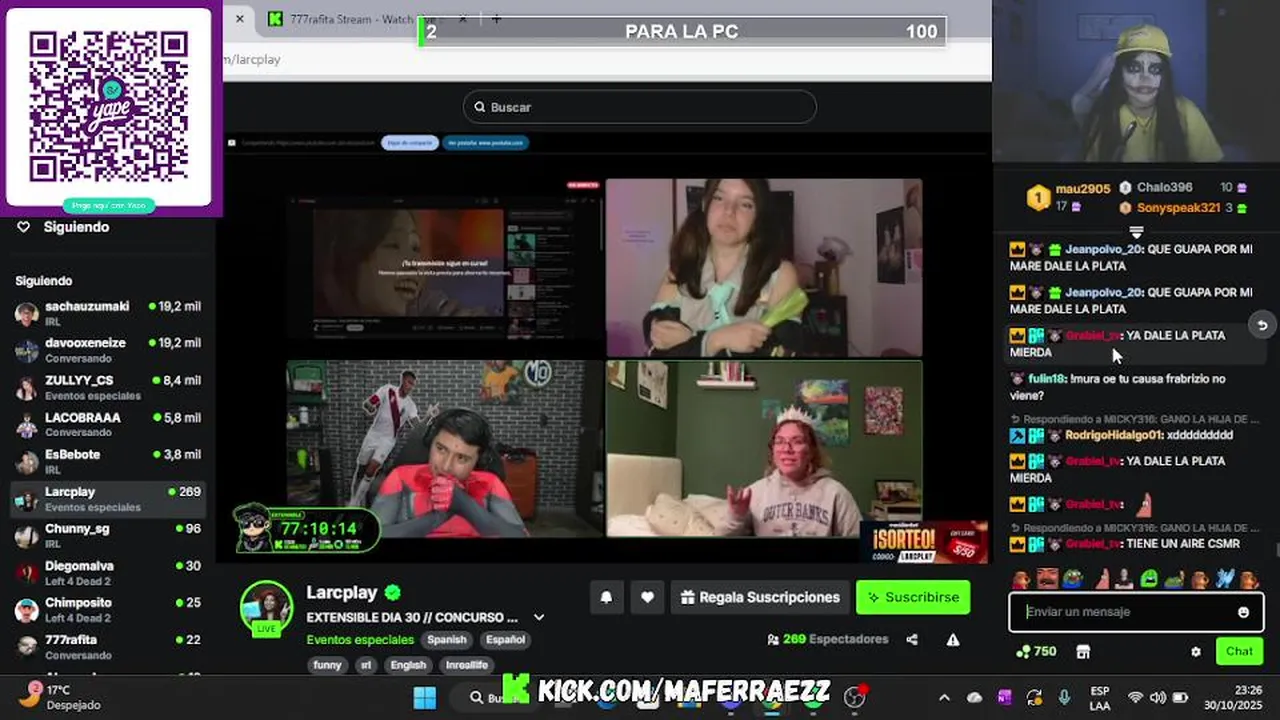Click the Inreallife tag
The image size is (1280, 720).
tap(467, 665)
